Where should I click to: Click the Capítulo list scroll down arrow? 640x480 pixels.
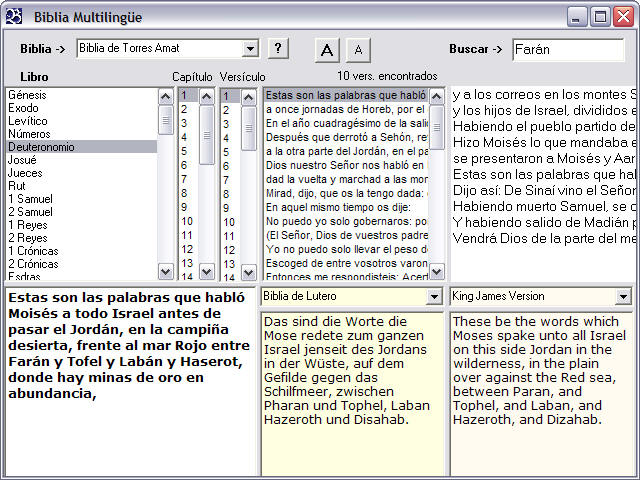coord(207,272)
